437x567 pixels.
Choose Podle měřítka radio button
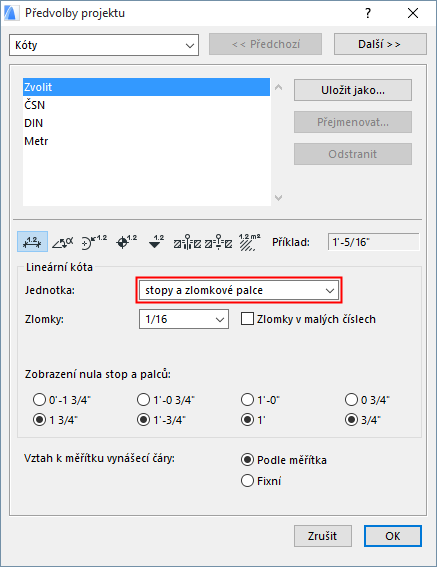point(247,460)
